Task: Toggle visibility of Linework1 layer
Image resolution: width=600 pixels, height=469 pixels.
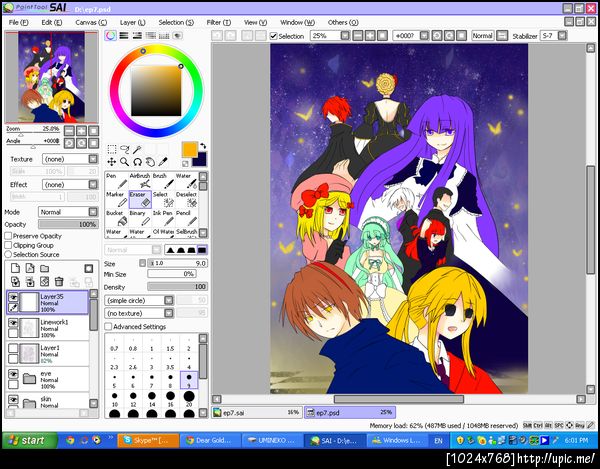Action: 13,322
